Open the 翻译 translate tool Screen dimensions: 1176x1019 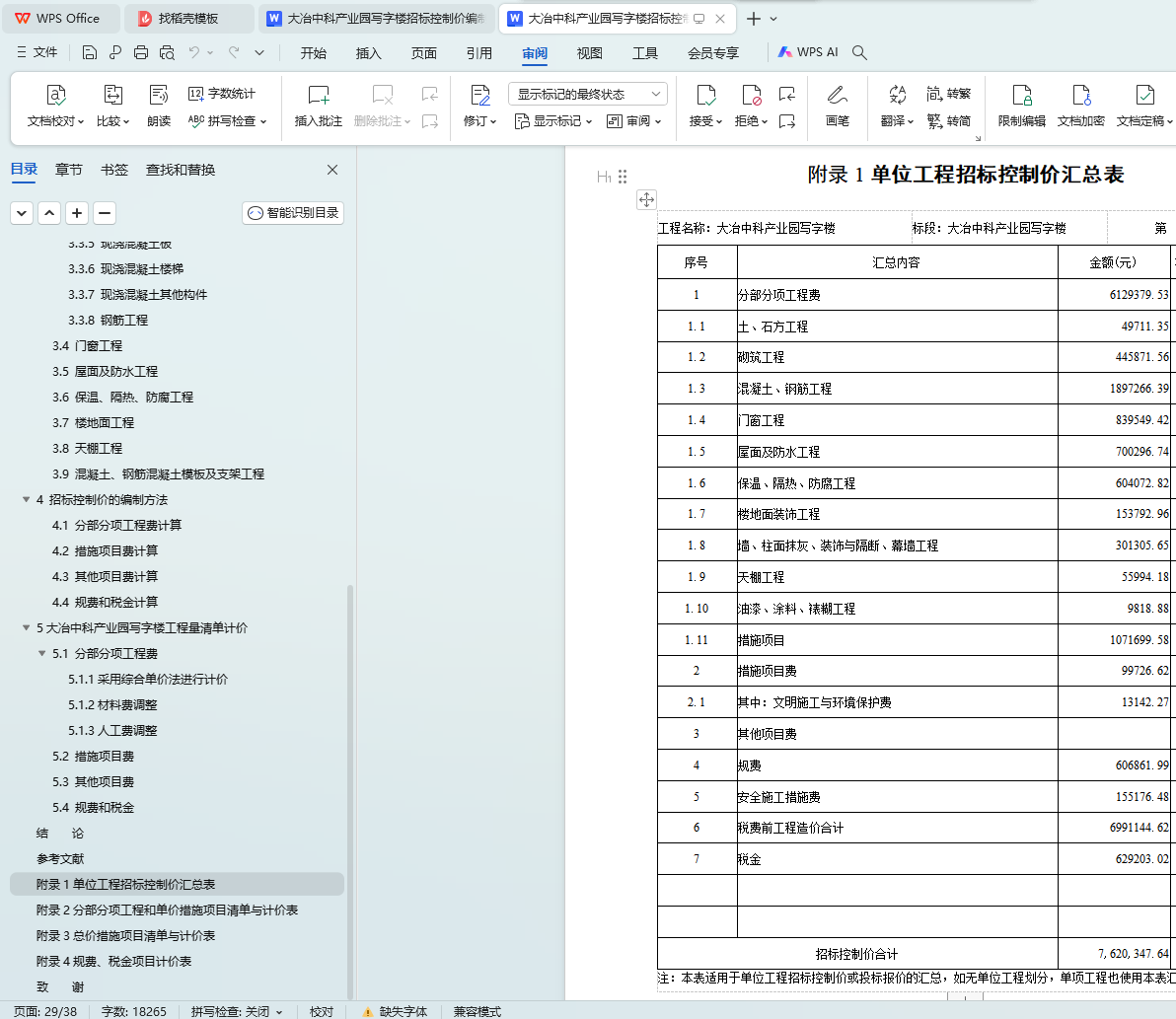click(x=897, y=106)
